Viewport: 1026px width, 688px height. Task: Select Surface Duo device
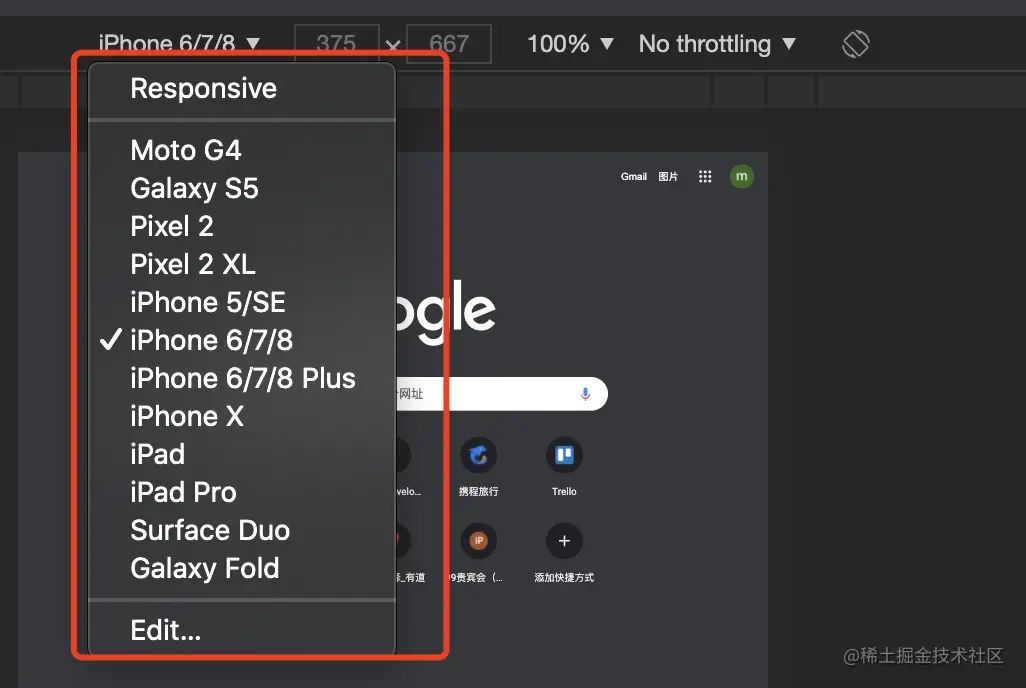(x=241, y=530)
